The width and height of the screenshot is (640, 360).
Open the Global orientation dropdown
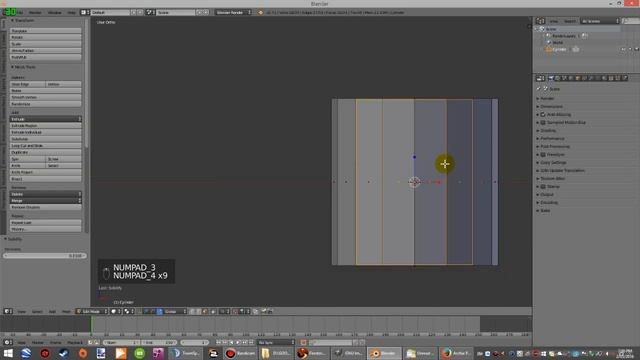[x=175, y=311]
